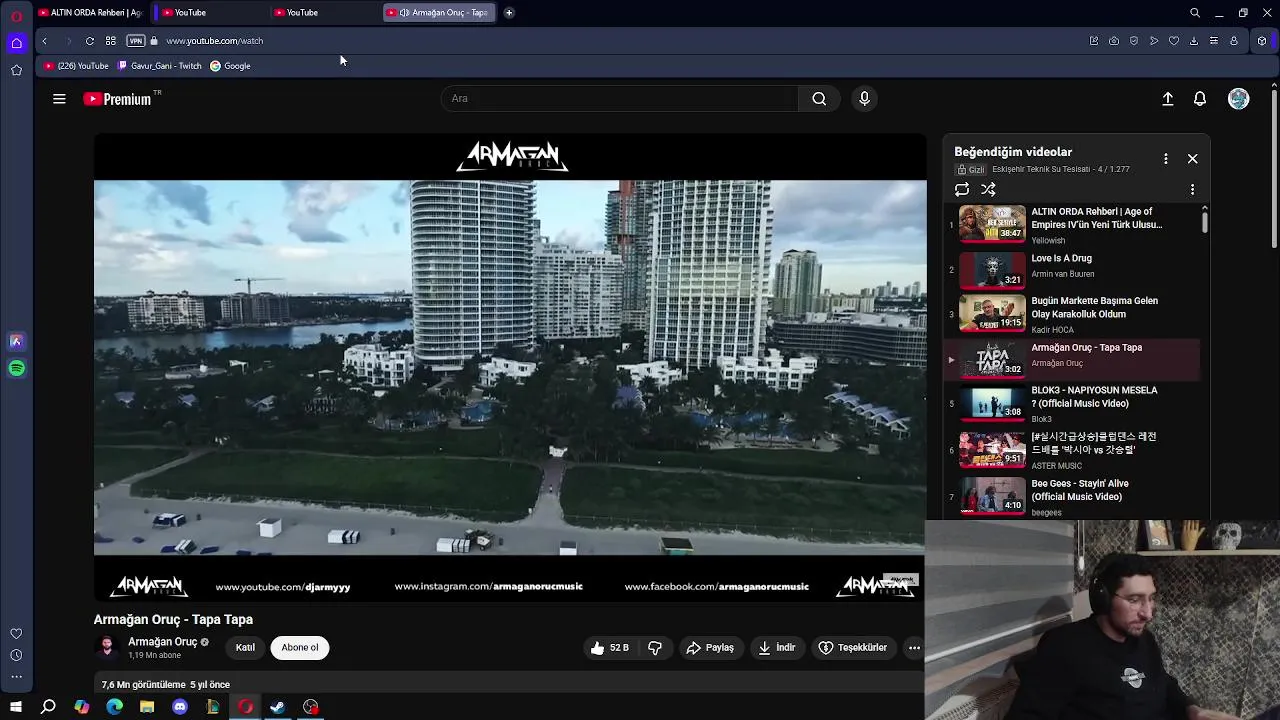Open the YouTube account avatar menu
This screenshot has height=720, width=1280.
(x=1238, y=99)
